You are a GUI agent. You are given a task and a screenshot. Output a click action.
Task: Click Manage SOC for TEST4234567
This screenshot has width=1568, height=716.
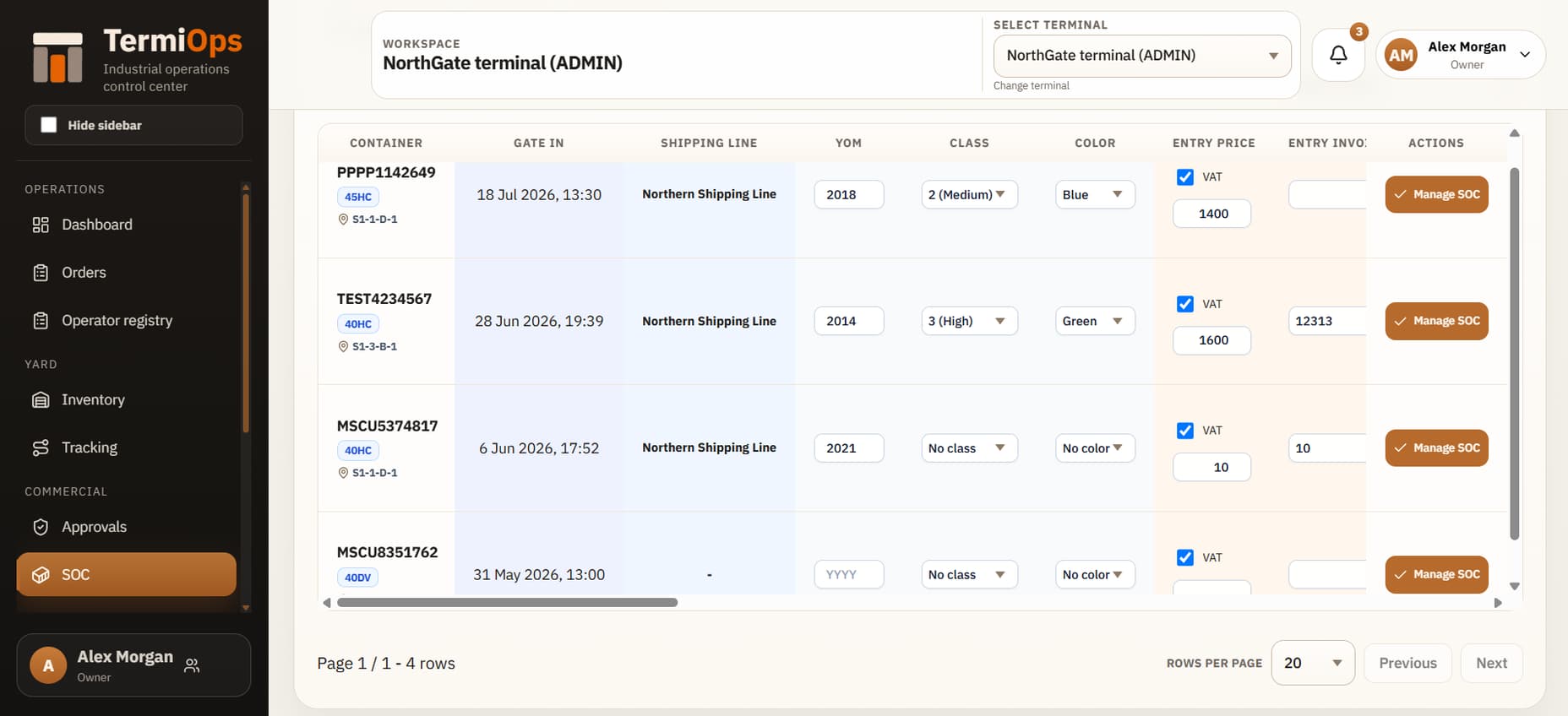click(x=1436, y=321)
